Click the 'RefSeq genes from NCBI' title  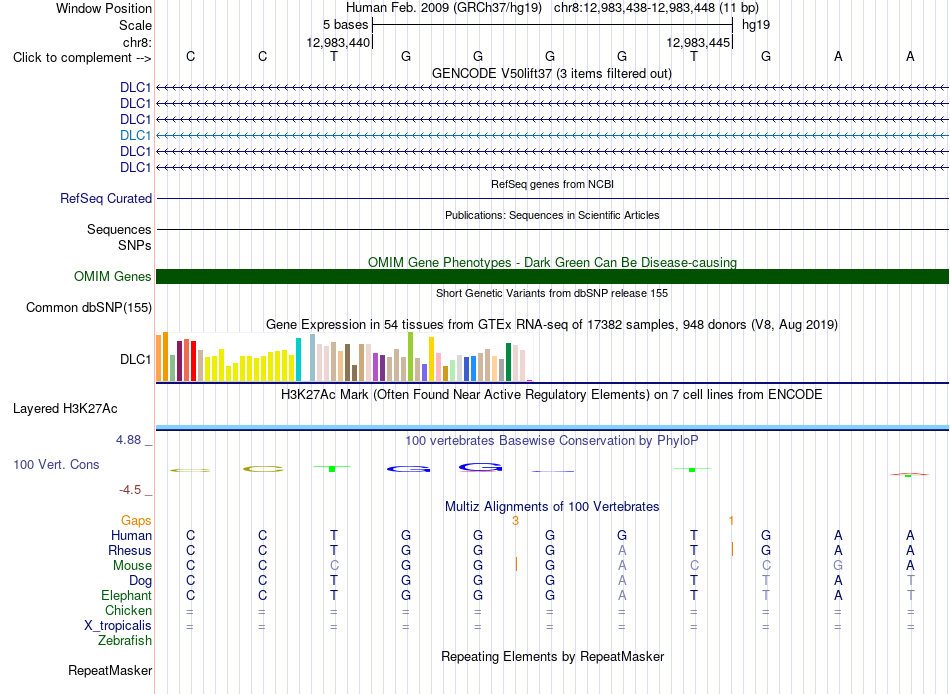tap(552, 184)
